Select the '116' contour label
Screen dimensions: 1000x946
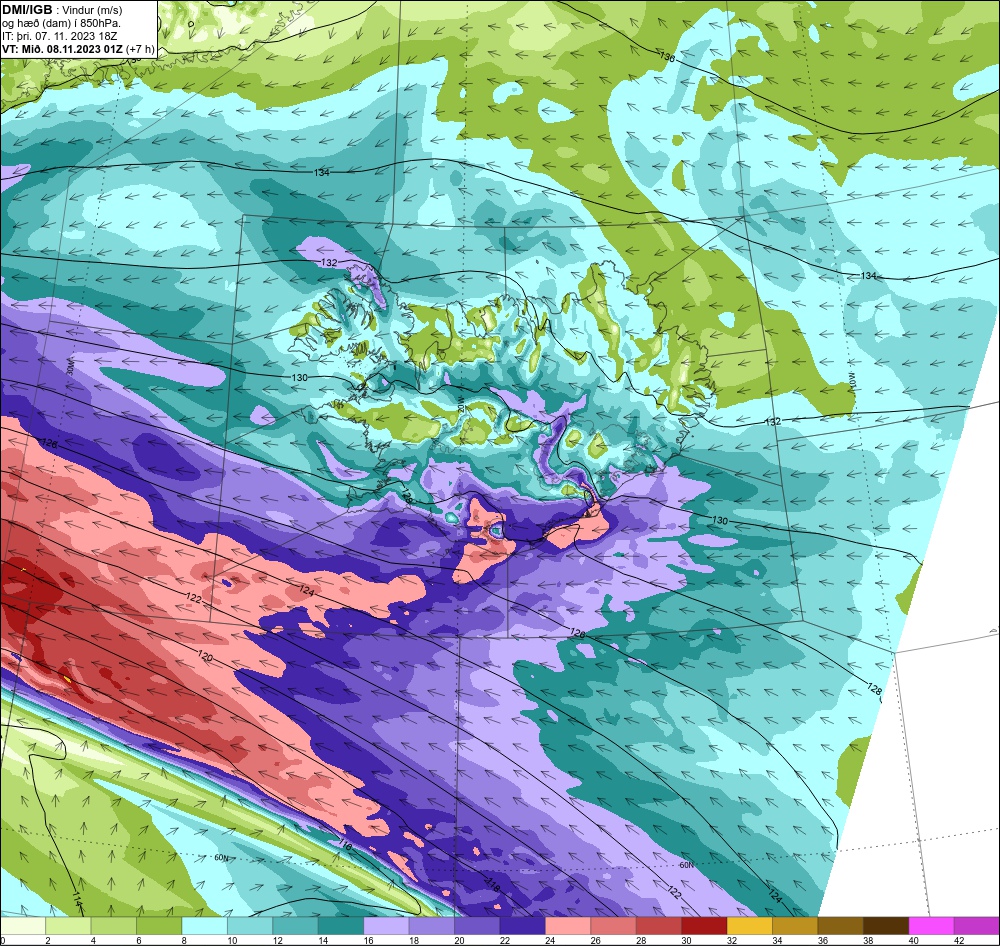345,846
